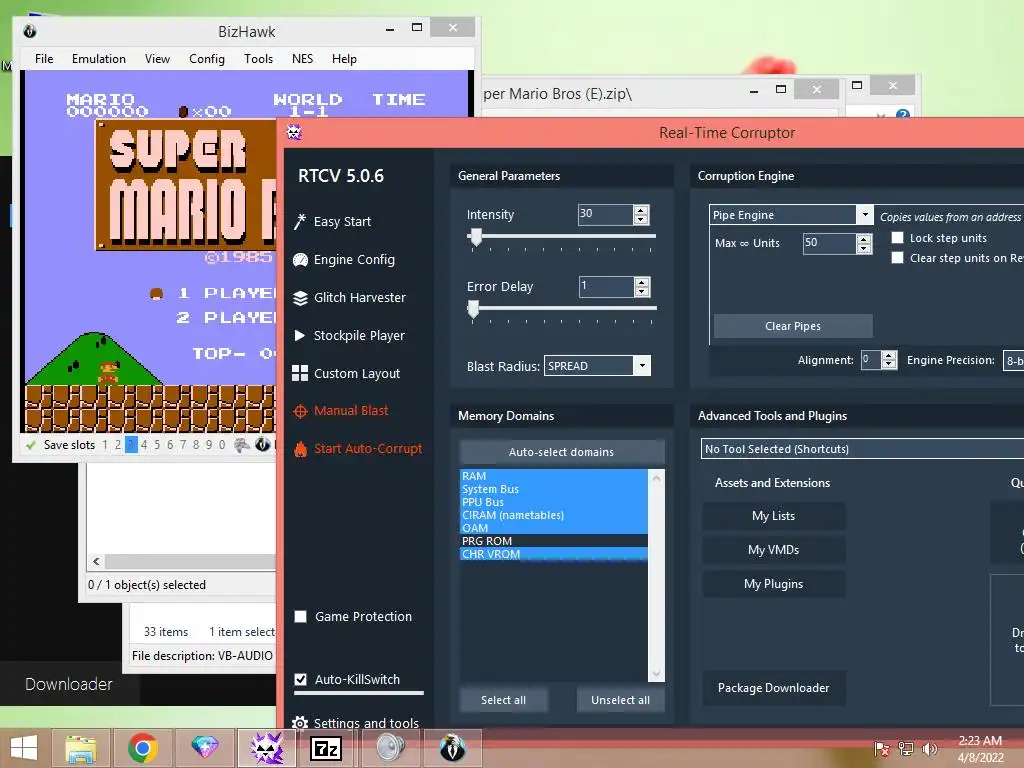Open the network tray icon
Screen dimensions: 1024x768
906,748
